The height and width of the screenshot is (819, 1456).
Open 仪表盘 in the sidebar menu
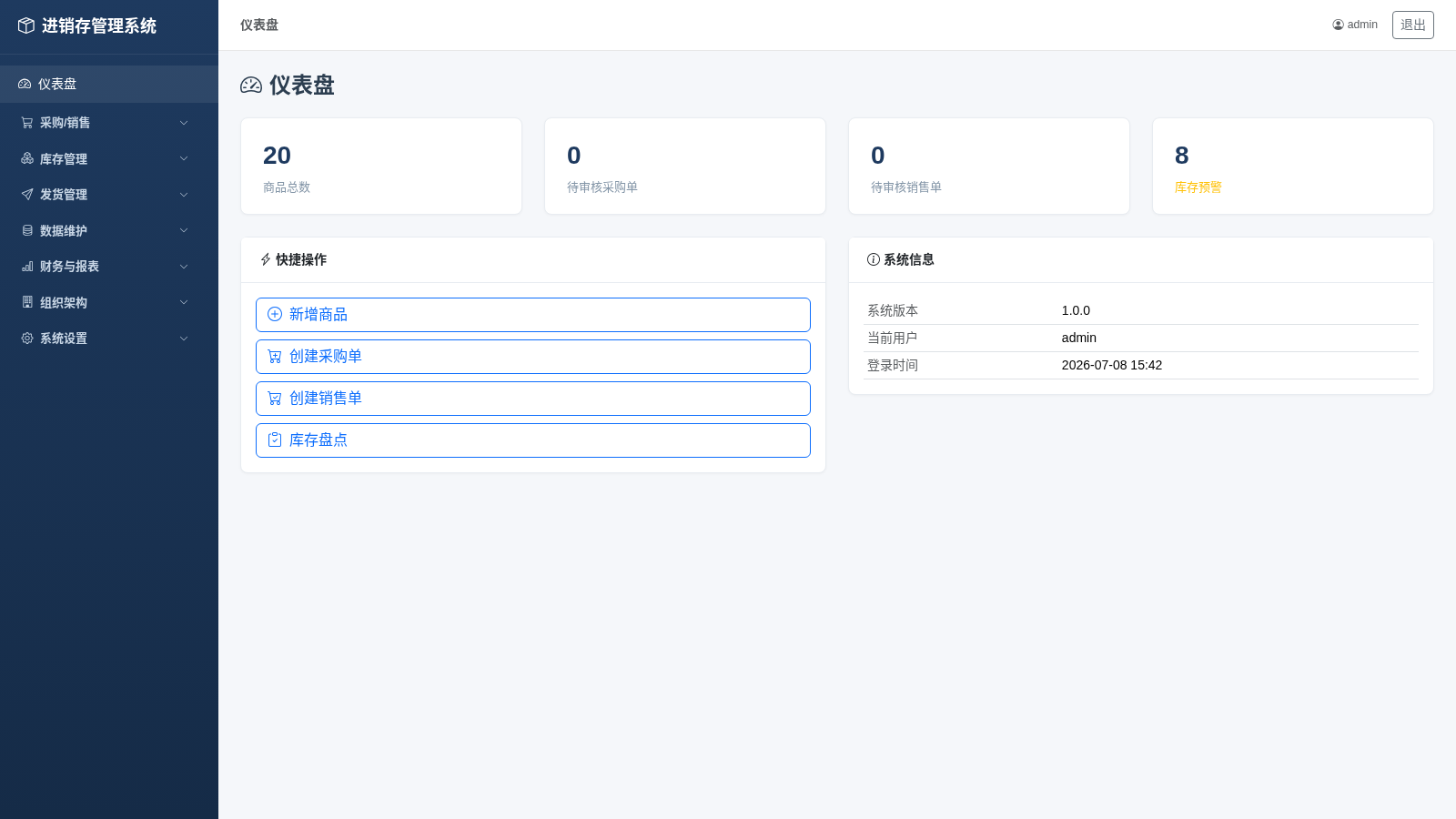[x=109, y=84]
